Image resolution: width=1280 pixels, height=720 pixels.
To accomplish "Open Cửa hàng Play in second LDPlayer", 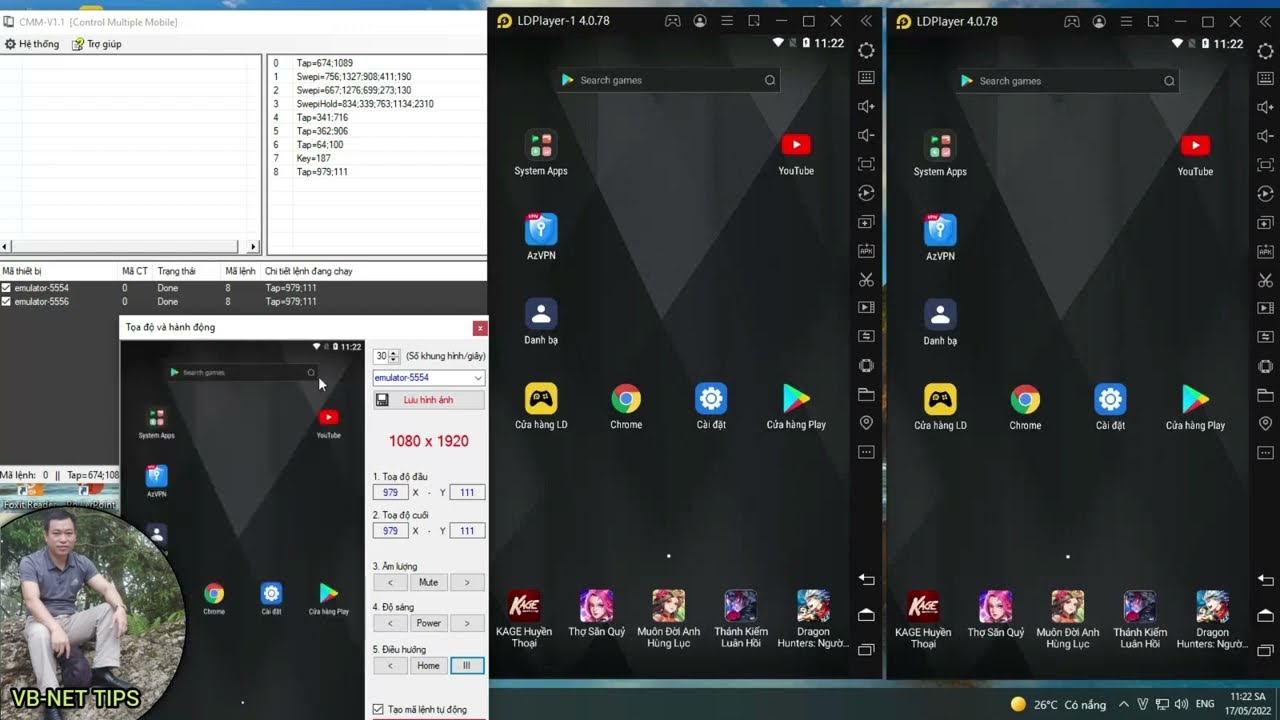I will coord(1195,408).
